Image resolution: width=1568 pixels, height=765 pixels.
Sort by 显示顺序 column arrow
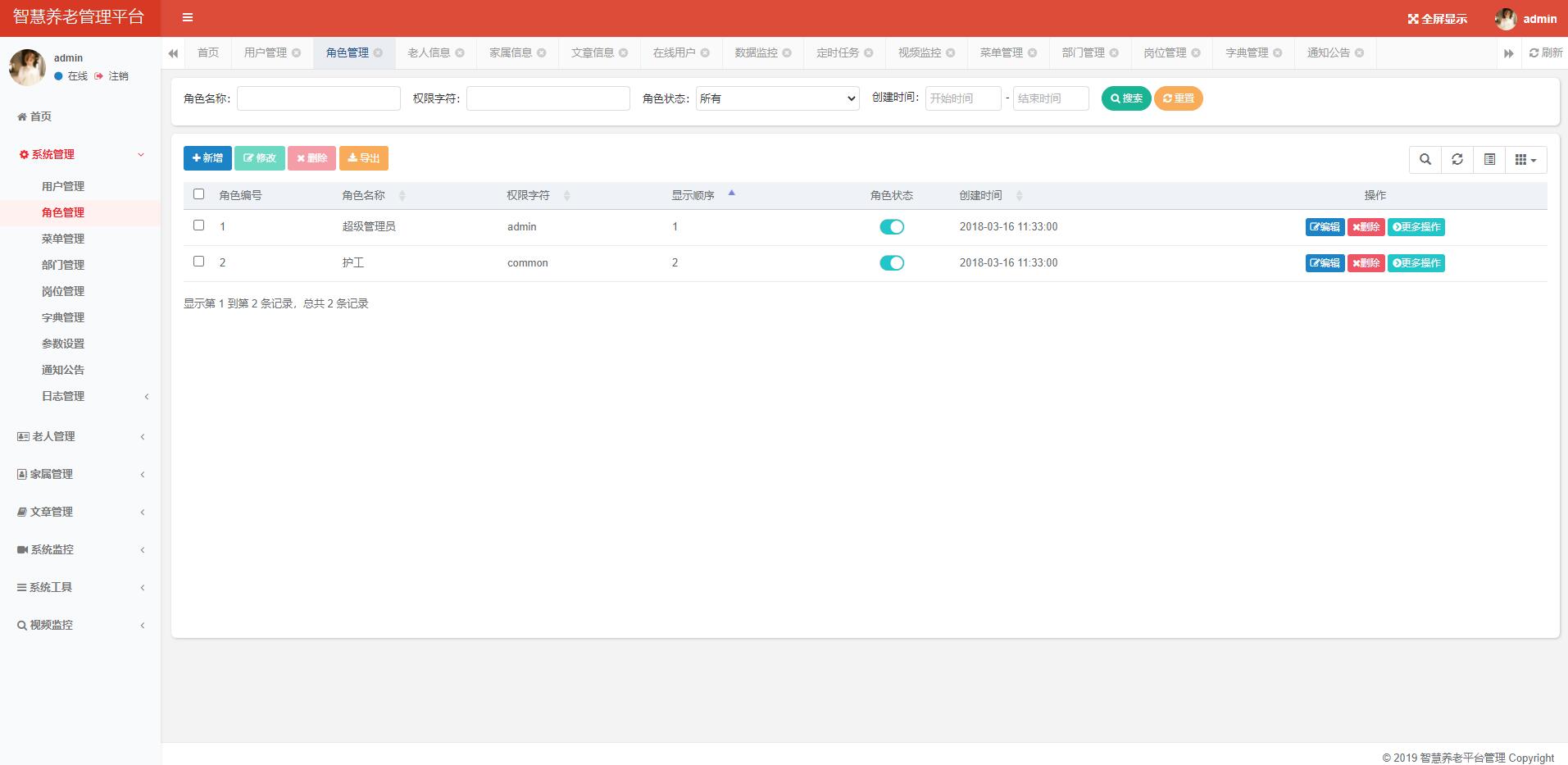[732, 194]
